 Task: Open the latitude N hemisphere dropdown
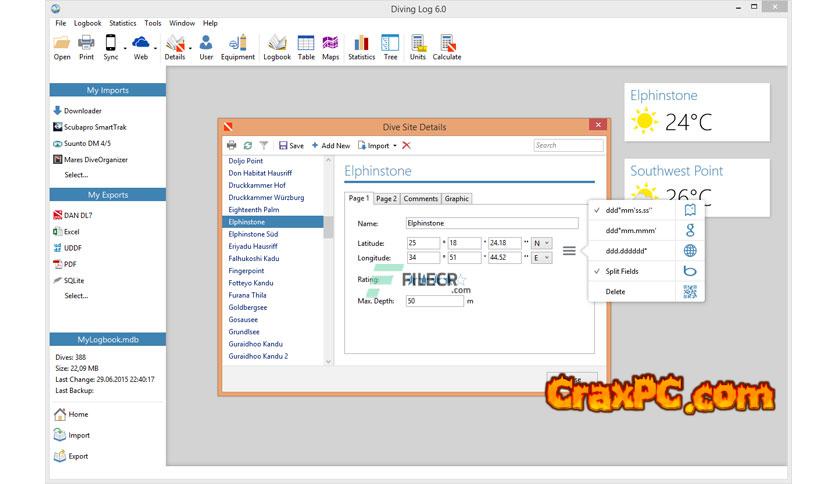[x=541, y=243]
